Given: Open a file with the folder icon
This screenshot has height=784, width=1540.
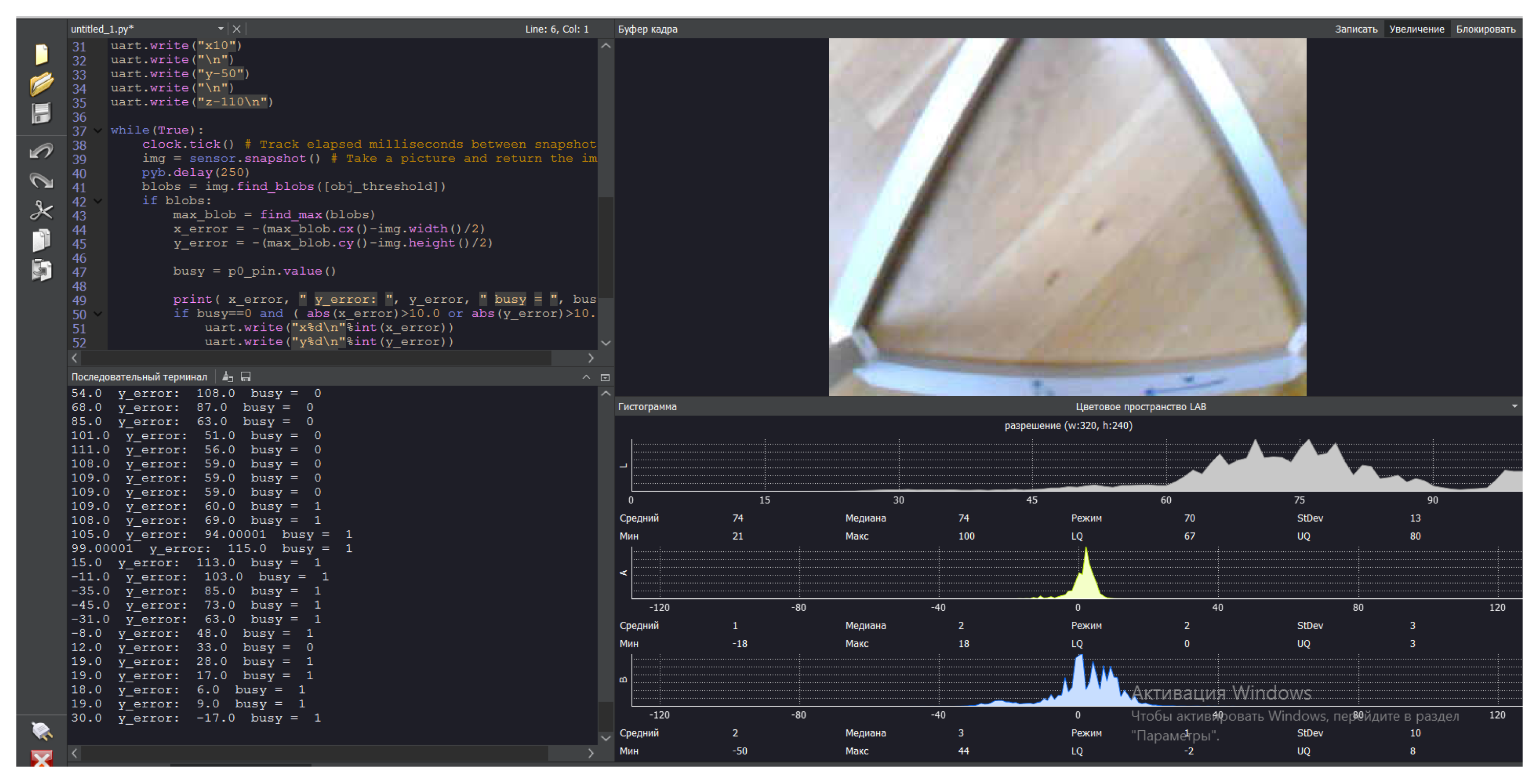Looking at the screenshot, I should pos(41,84).
